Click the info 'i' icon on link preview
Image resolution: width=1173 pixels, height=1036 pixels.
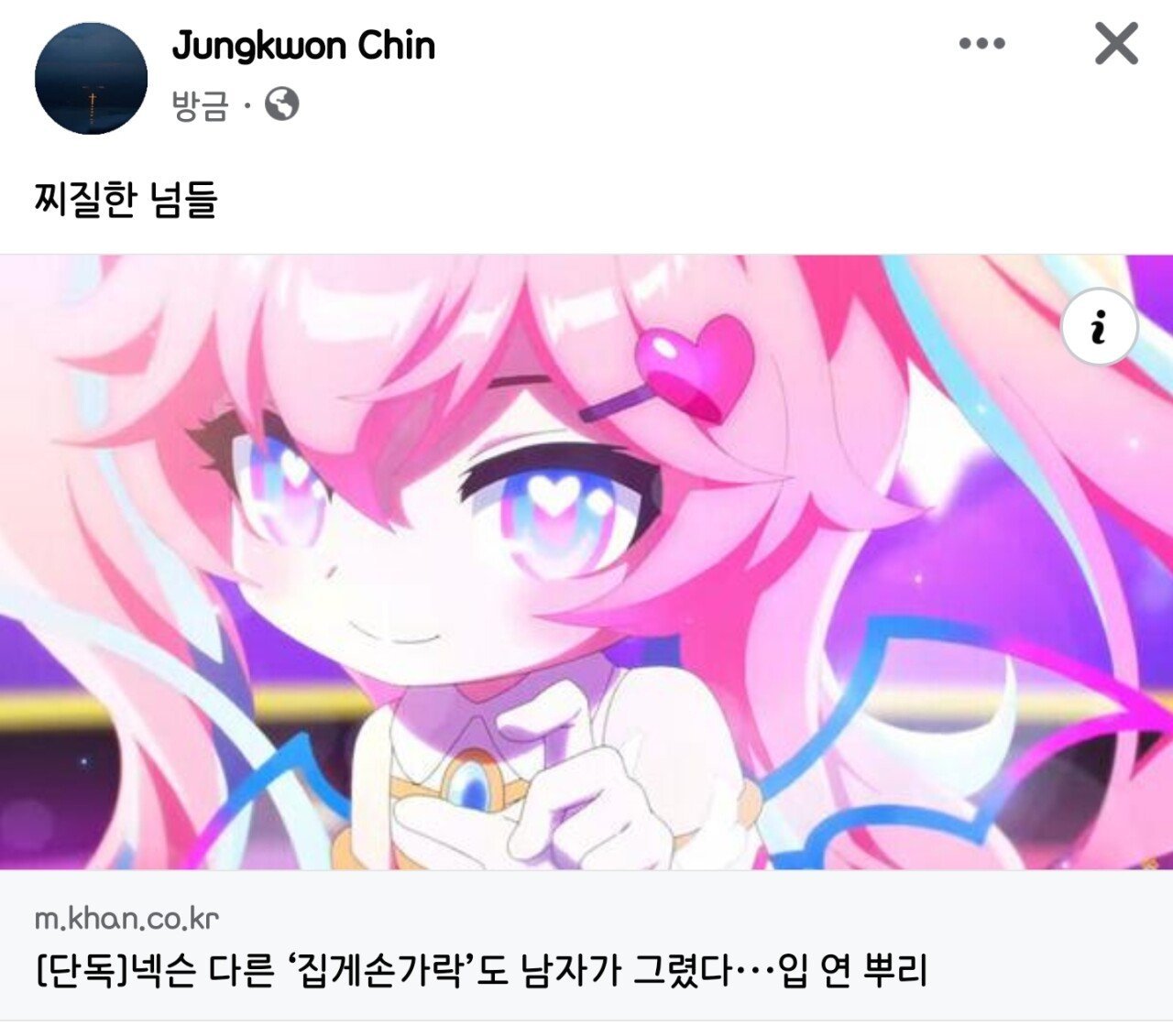[1099, 326]
